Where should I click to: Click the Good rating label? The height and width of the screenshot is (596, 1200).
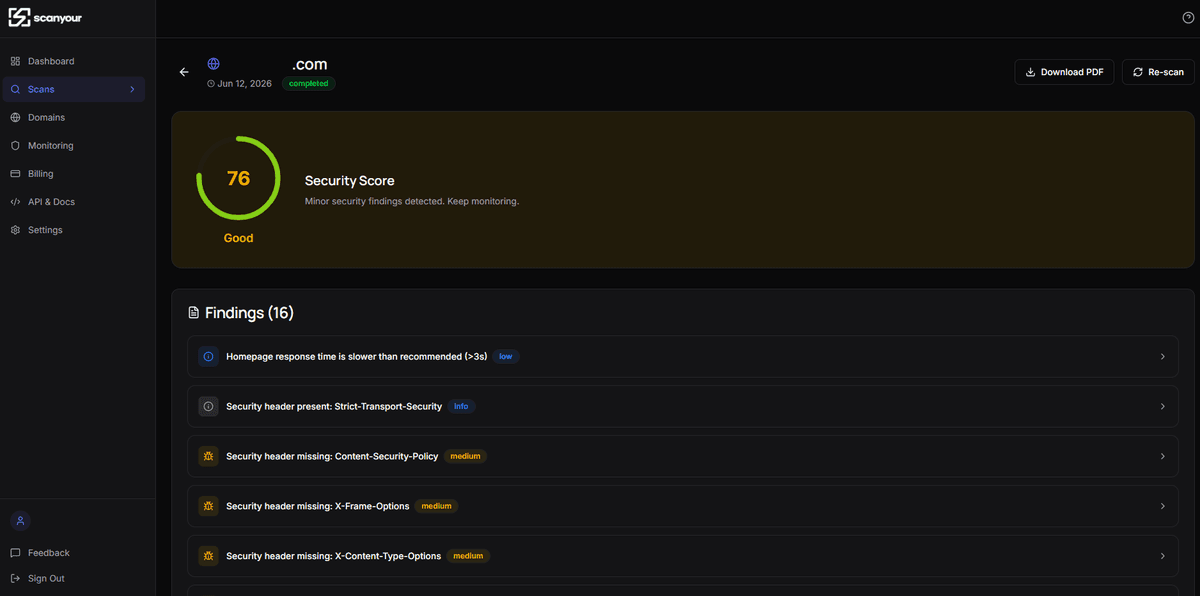click(238, 238)
